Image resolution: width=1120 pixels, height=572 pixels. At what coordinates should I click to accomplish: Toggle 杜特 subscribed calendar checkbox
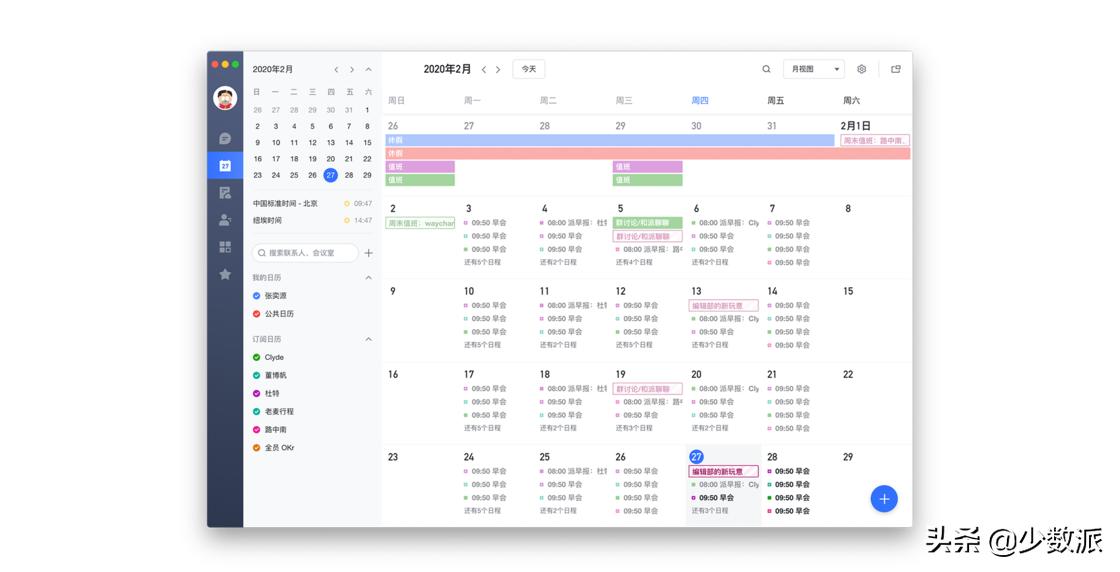pyautogui.click(x=256, y=393)
